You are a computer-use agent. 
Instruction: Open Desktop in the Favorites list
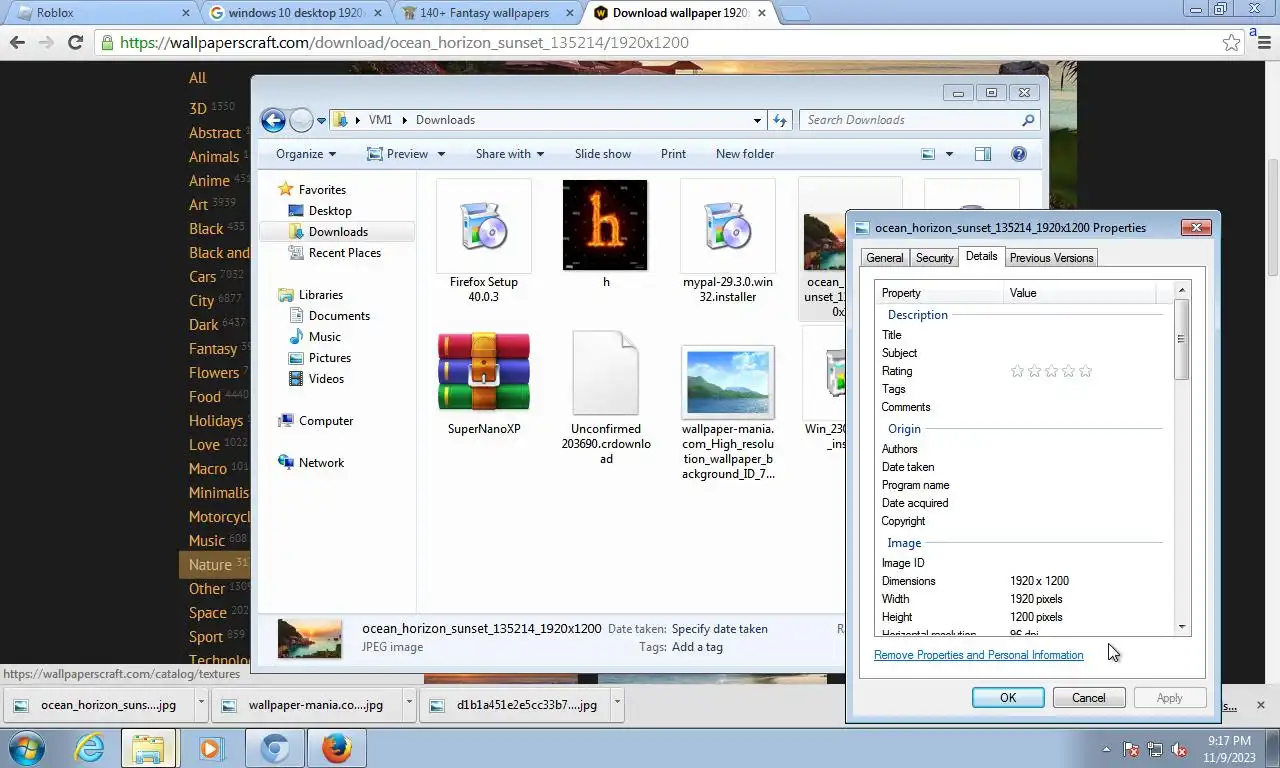(330, 211)
